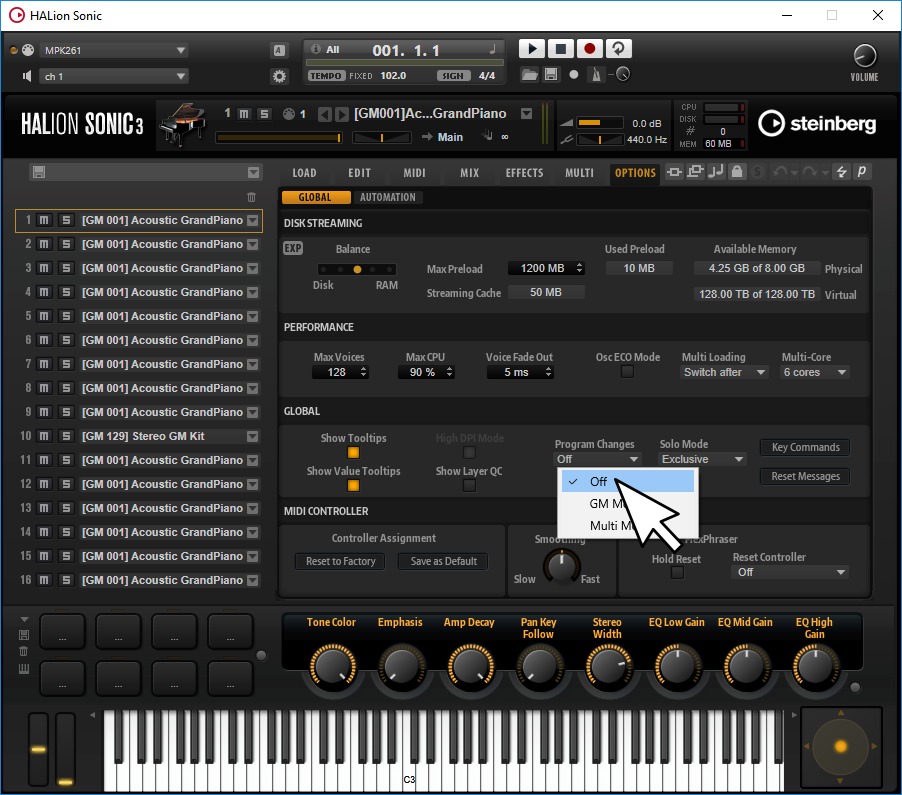Switch to the LOAD tab

(x=304, y=173)
